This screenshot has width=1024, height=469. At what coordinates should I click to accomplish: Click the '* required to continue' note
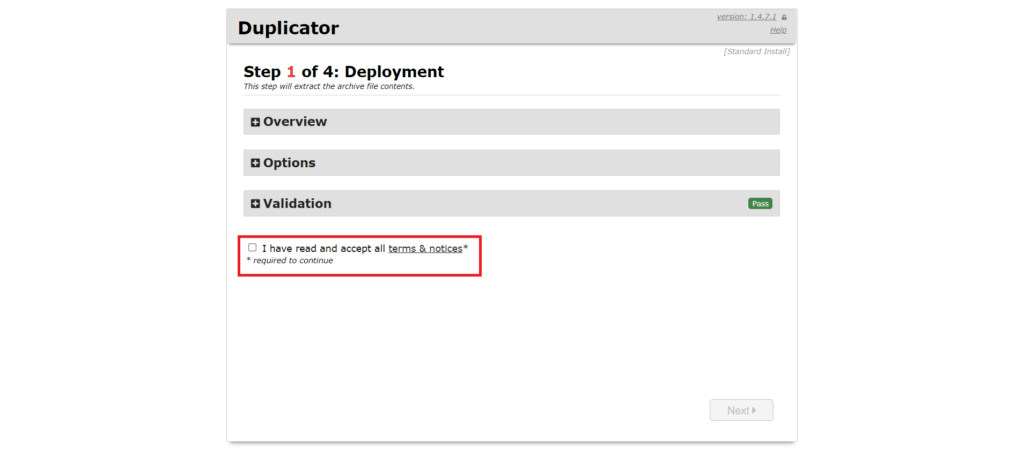(289, 261)
